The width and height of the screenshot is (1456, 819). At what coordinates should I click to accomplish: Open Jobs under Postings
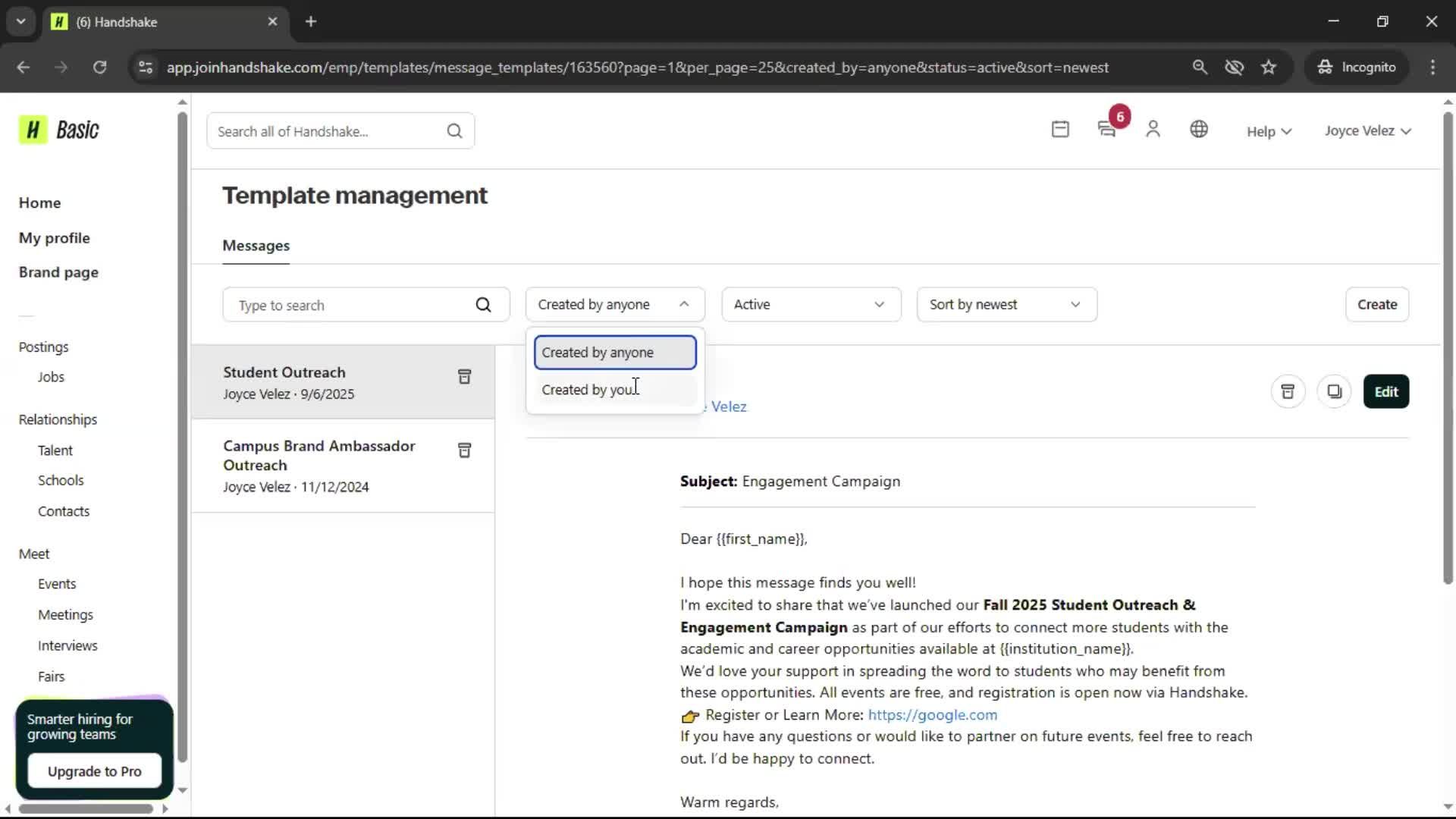pyautogui.click(x=51, y=377)
